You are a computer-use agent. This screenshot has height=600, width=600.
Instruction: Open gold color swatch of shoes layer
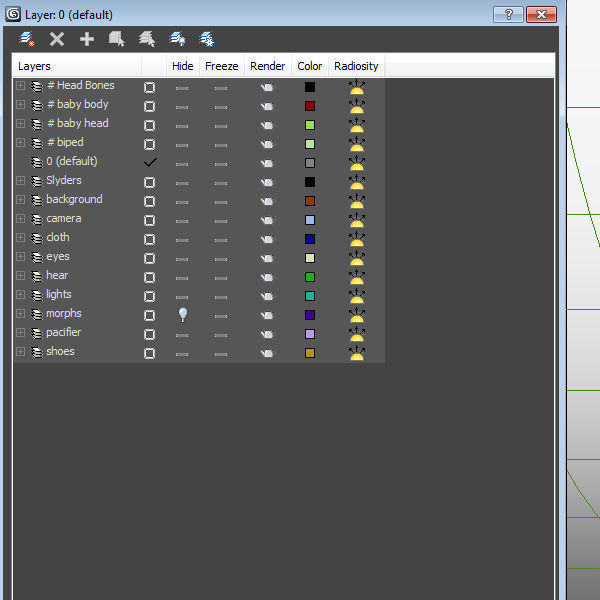[x=310, y=353]
